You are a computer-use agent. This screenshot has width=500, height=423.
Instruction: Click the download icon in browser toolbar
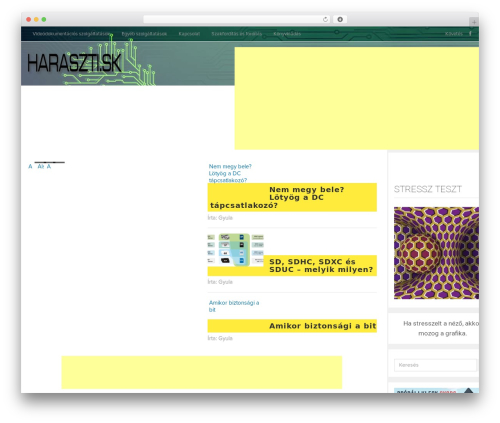(x=340, y=19)
